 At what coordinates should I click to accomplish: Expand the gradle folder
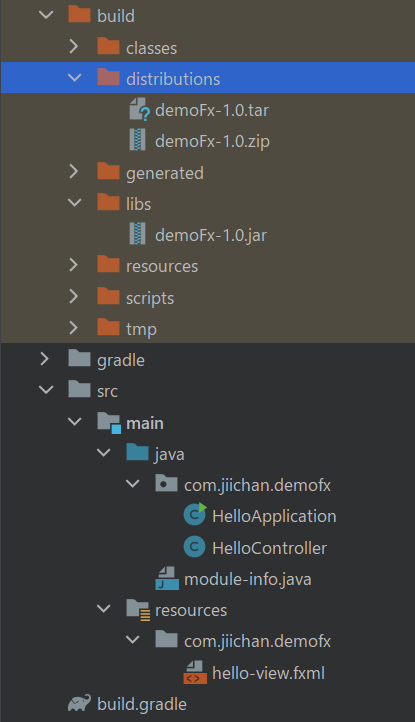[x=45, y=359]
